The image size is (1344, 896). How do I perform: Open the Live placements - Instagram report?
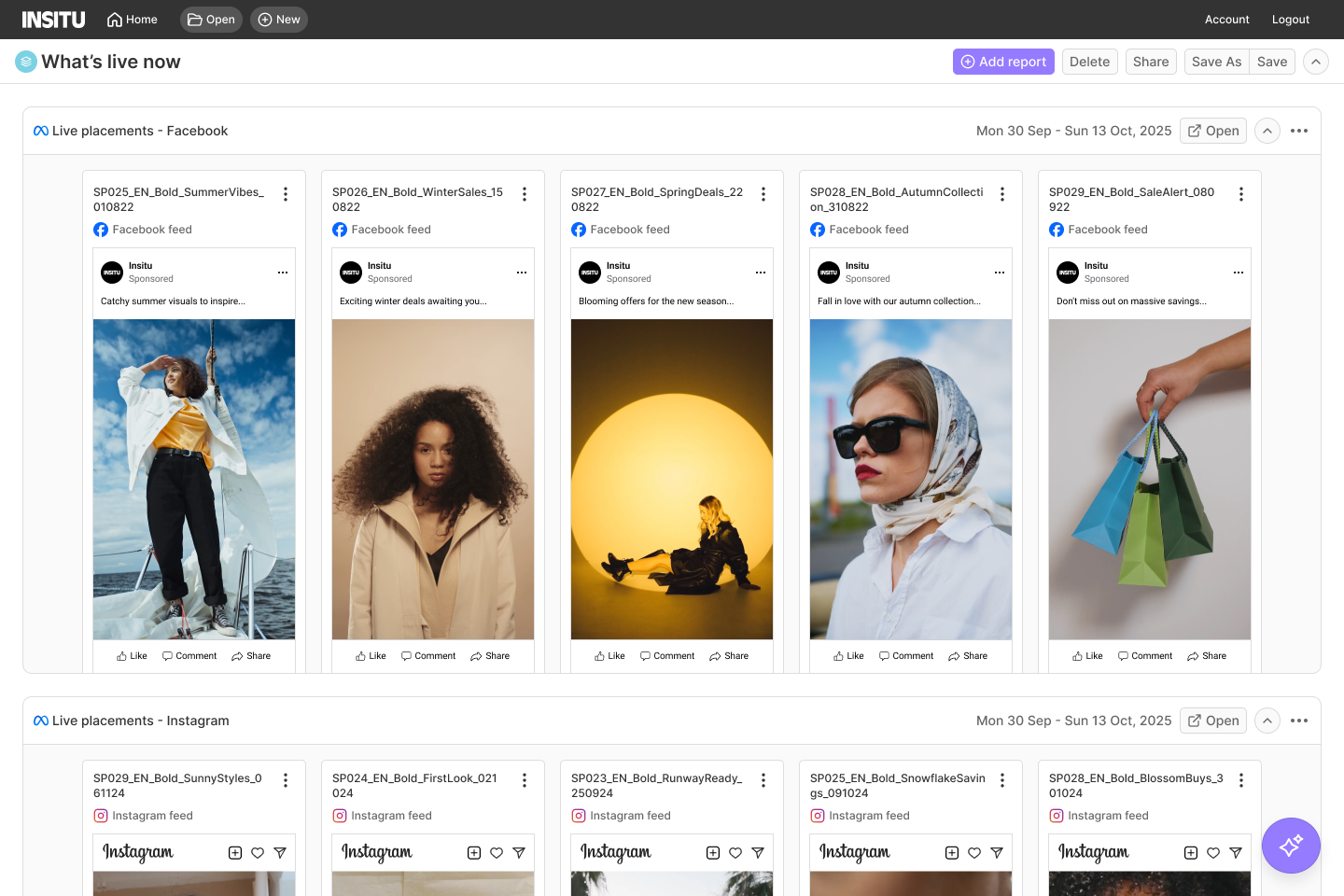(1213, 721)
